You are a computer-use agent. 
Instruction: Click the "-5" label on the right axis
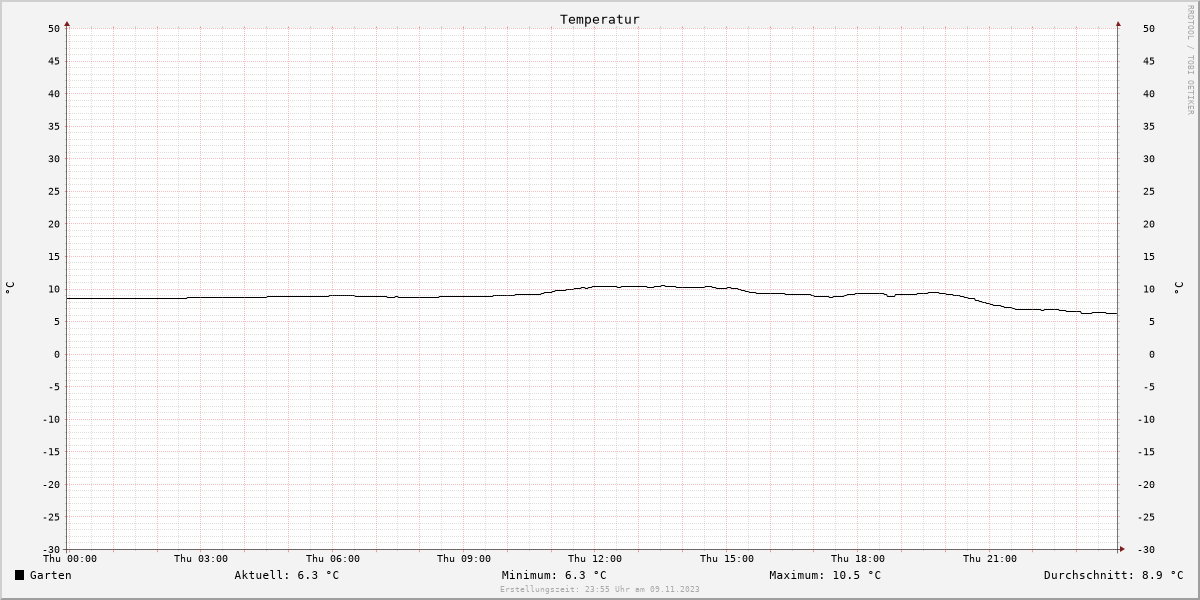pos(1148,386)
